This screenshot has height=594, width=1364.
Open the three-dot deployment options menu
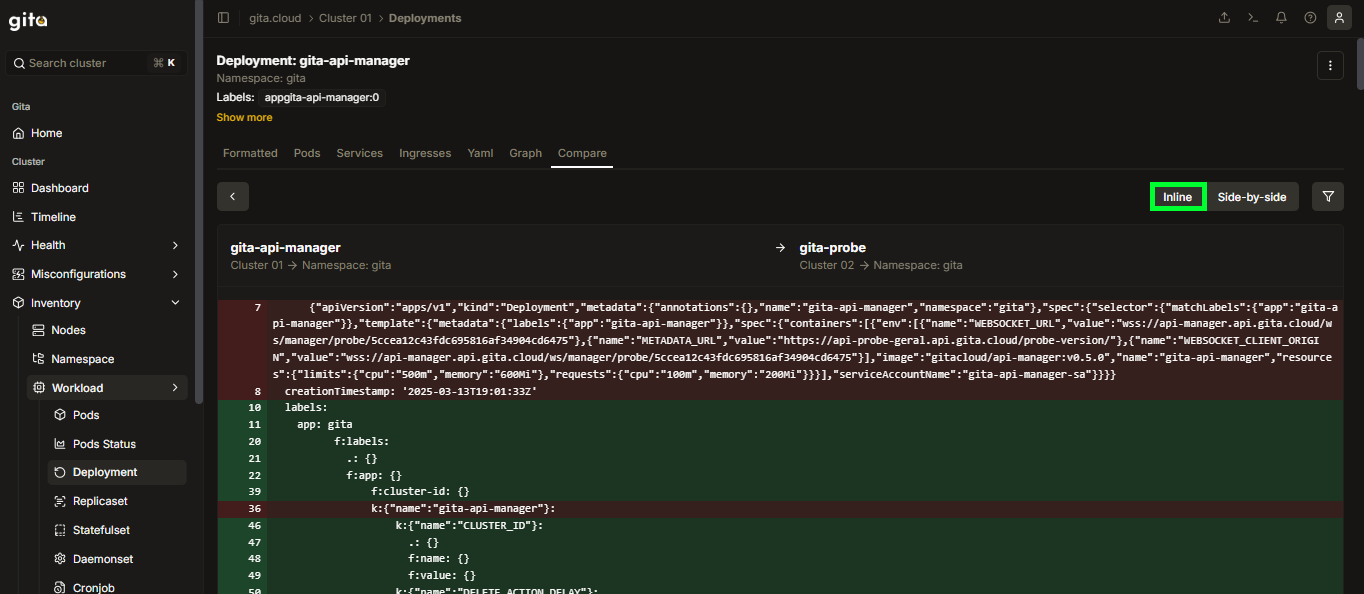coord(1329,65)
